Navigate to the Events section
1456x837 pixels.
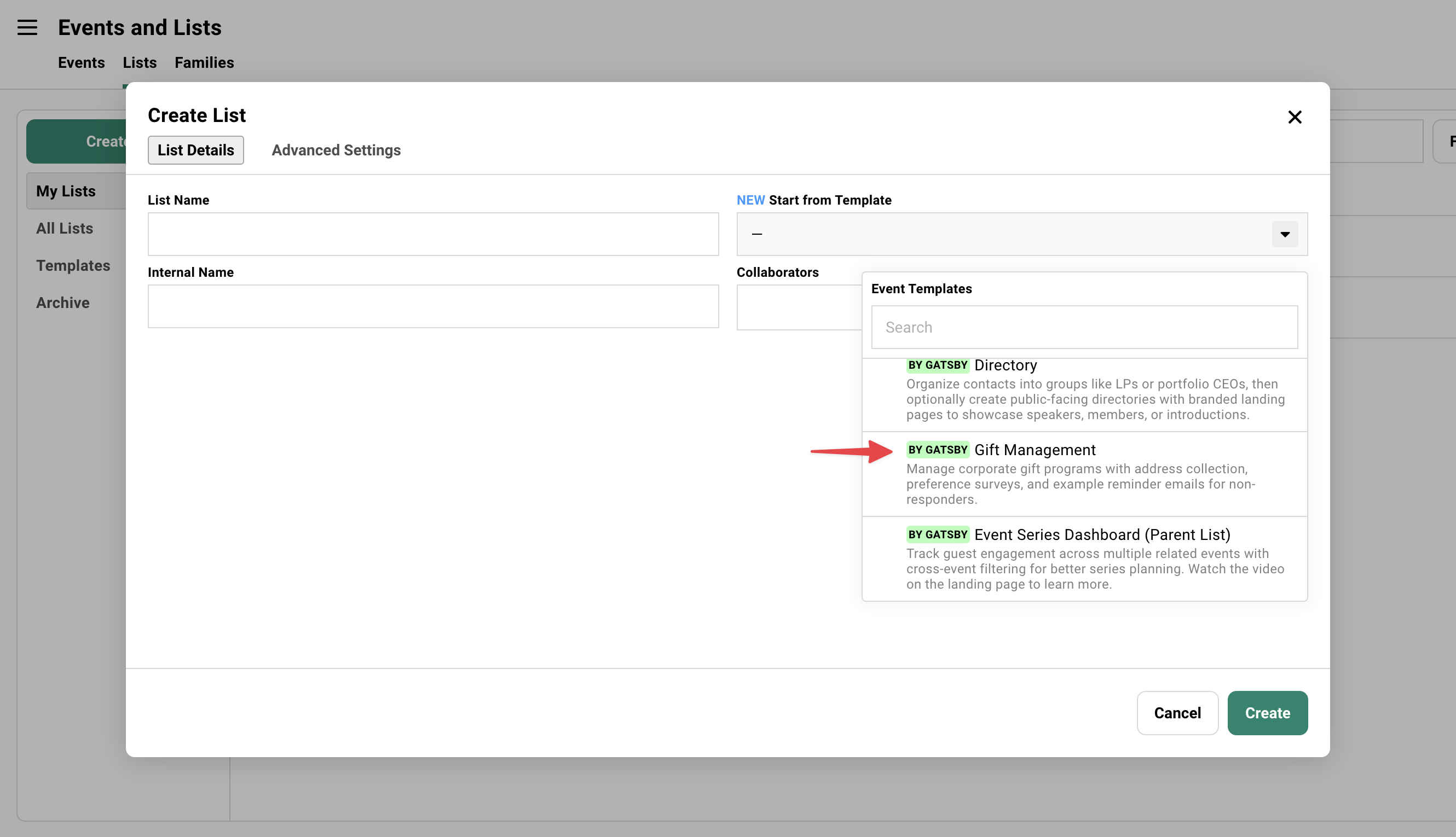tap(81, 63)
